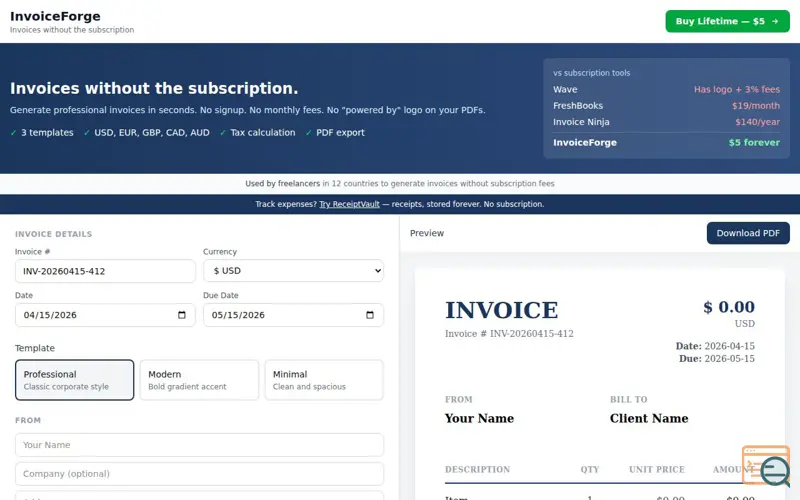
Task: Click the Wave comparison row
Action: [x=666, y=89]
